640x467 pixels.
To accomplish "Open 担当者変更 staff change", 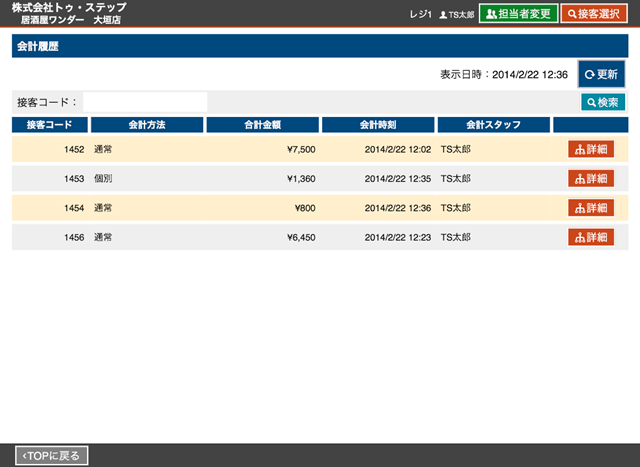I will point(518,14).
